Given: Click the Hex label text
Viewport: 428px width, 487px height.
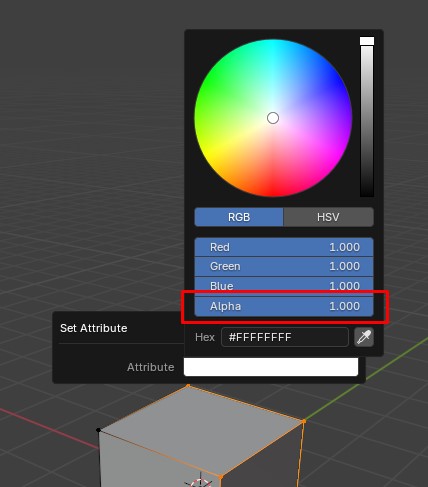Looking at the screenshot, I should 205,337.
